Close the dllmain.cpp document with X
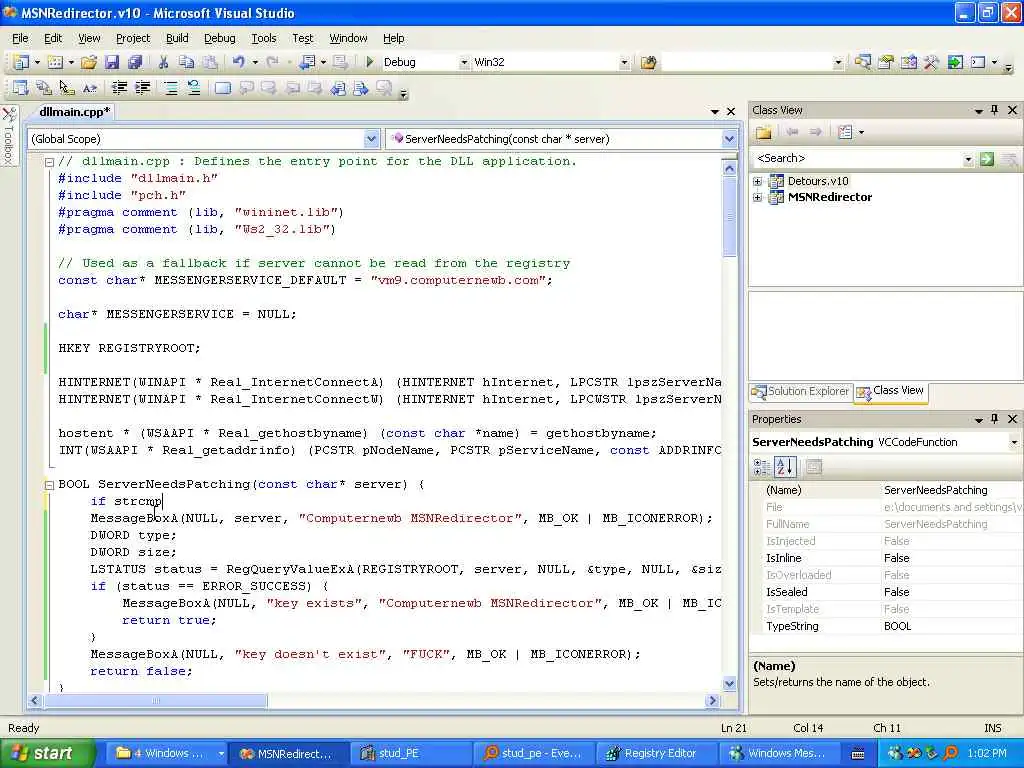1024x768 pixels. click(731, 112)
